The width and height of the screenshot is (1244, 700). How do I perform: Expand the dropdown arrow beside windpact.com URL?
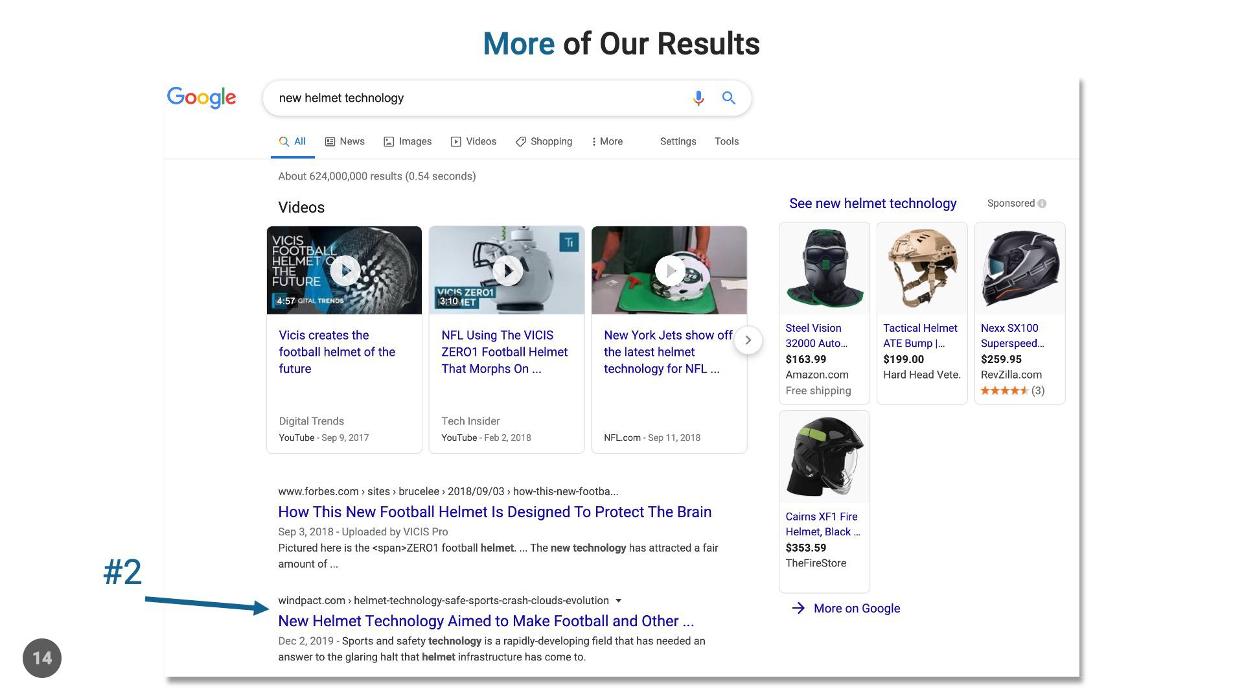point(618,601)
